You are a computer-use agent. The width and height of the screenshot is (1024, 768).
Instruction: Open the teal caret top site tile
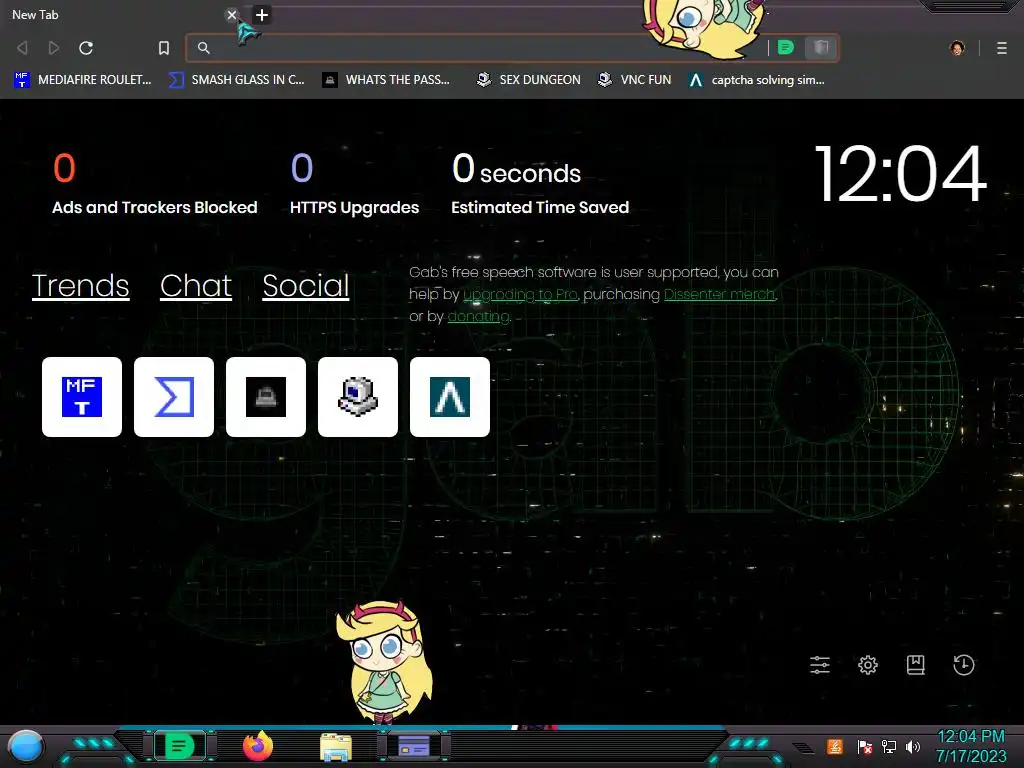point(450,396)
